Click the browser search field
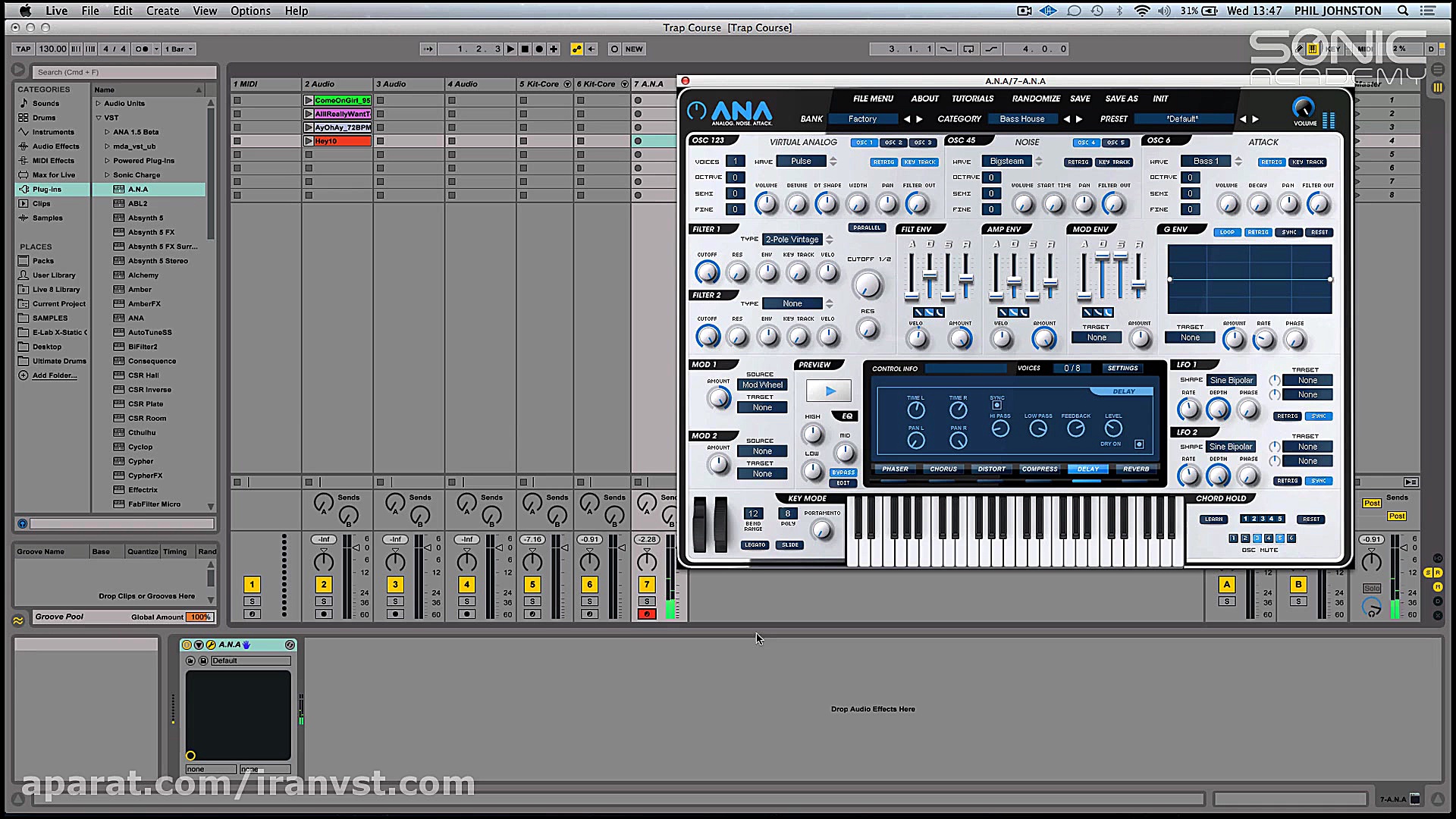The height and width of the screenshot is (819, 1456). (x=125, y=72)
